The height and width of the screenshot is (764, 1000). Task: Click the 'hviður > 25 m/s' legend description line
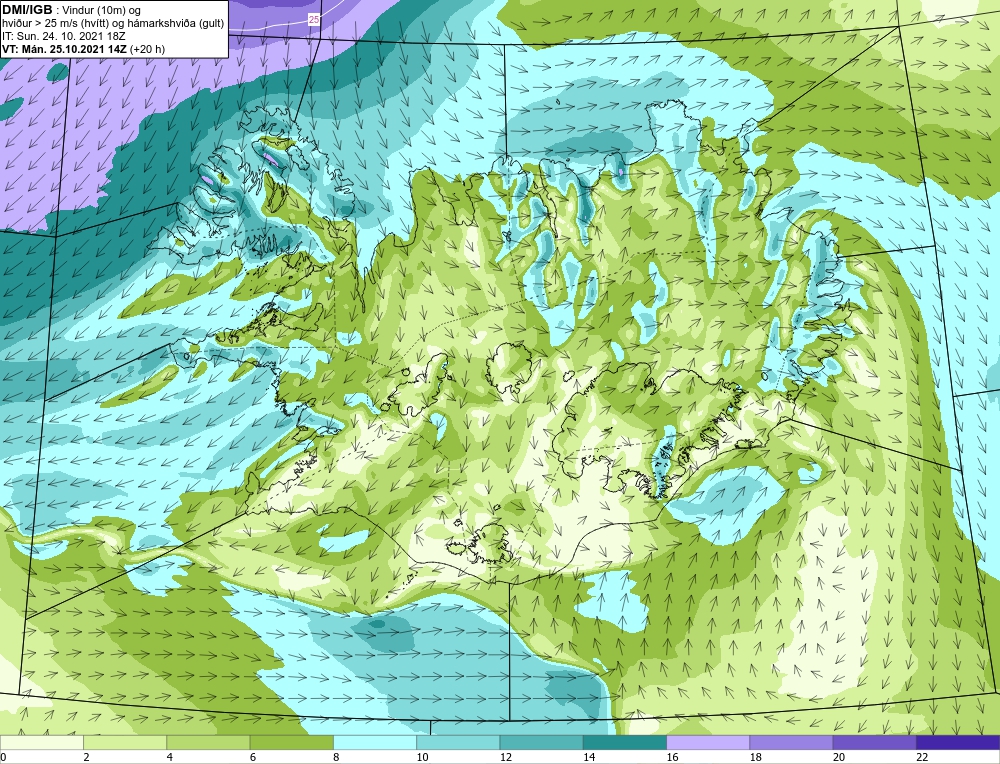tap(113, 24)
